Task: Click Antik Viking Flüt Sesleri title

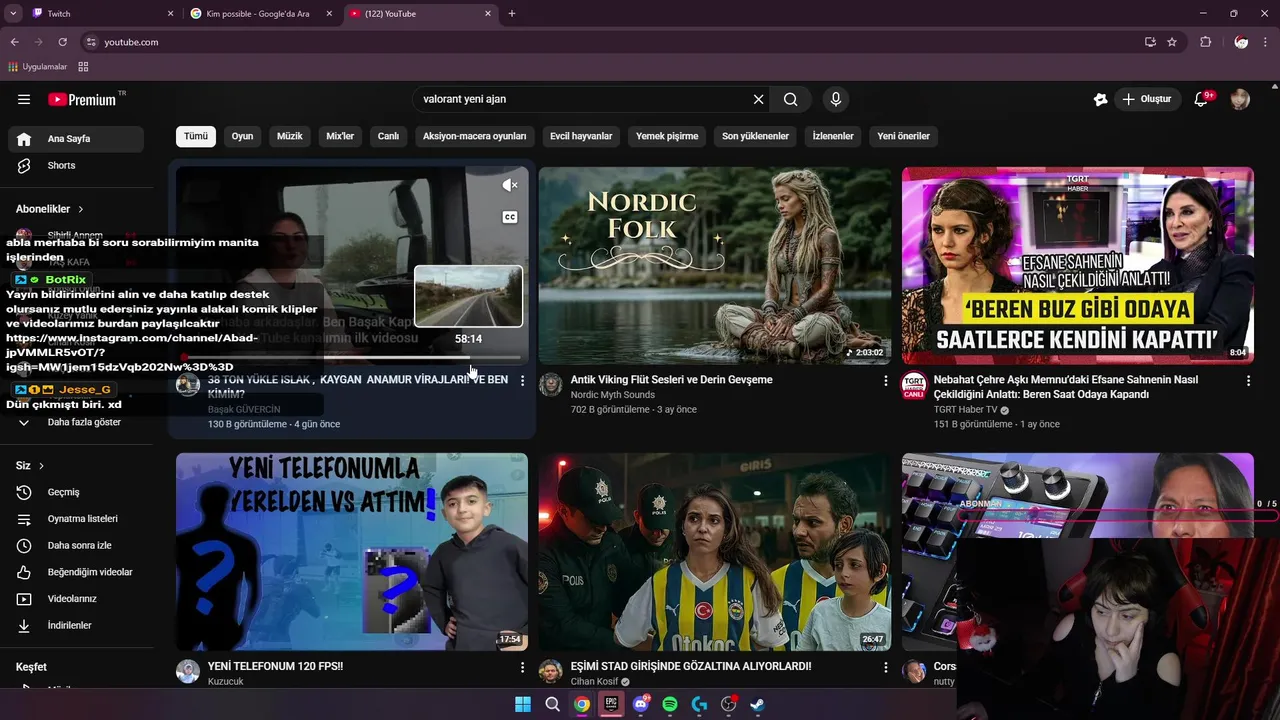Action: tap(671, 380)
